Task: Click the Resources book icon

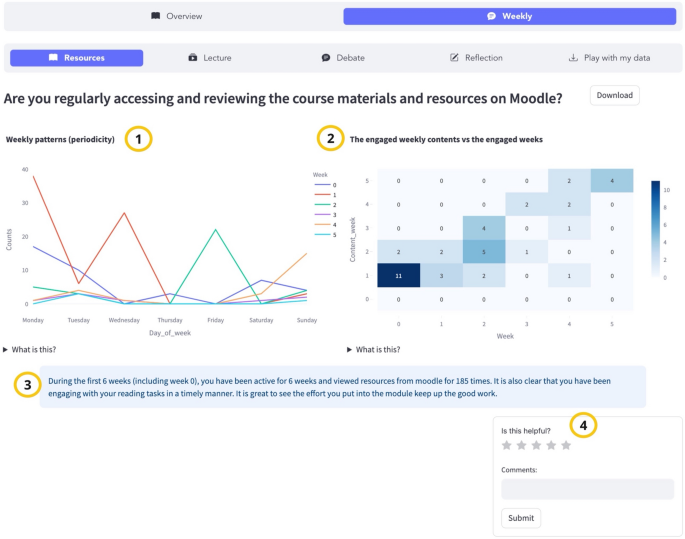Action: (54, 58)
